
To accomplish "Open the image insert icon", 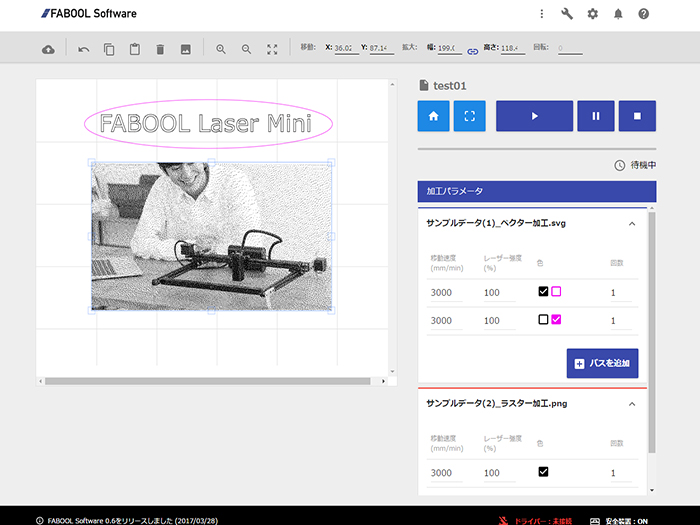I will [x=186, y=50].
